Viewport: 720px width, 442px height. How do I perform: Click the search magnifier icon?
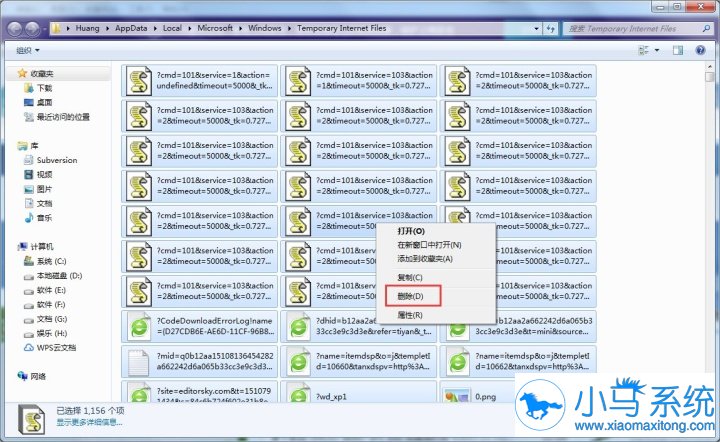coord(706,28)
